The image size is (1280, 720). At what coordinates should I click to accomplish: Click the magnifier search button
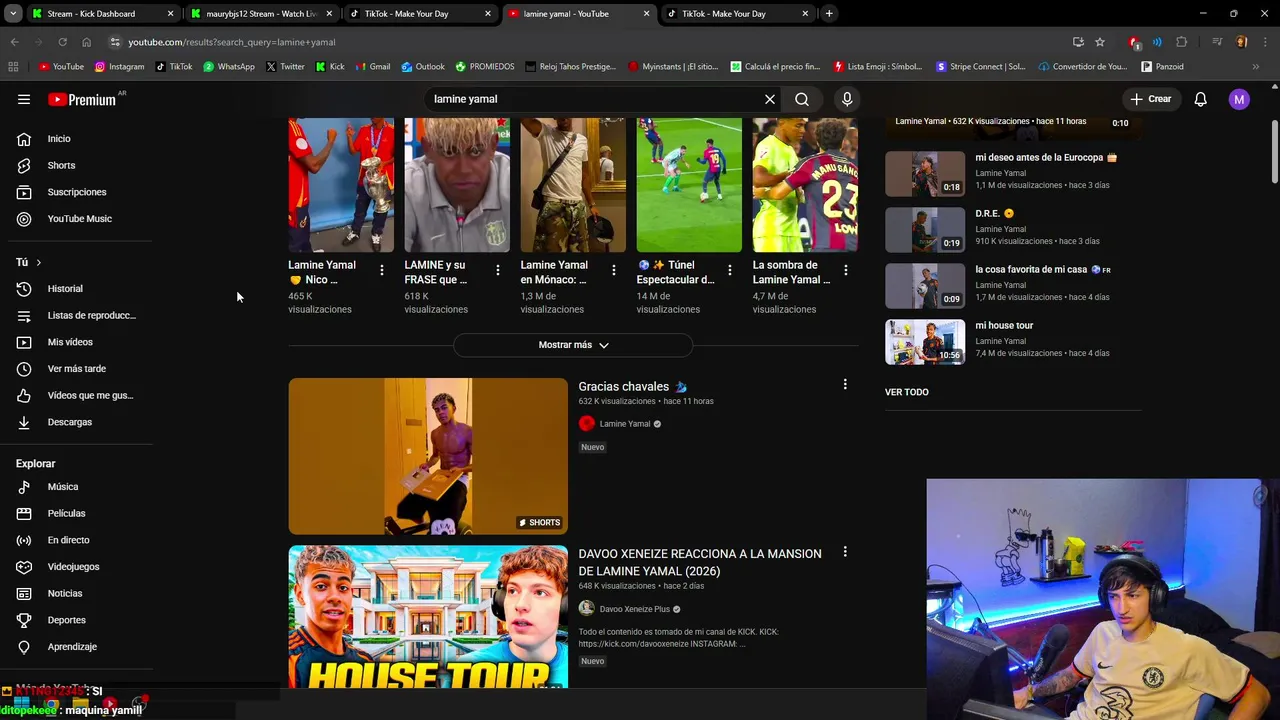pos(802,99)
